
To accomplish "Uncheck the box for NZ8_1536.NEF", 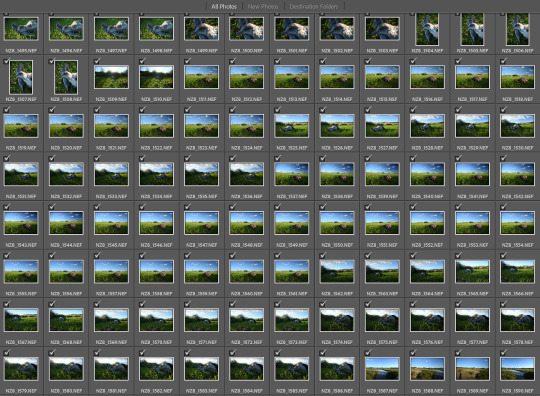I will tap(232, 158).
